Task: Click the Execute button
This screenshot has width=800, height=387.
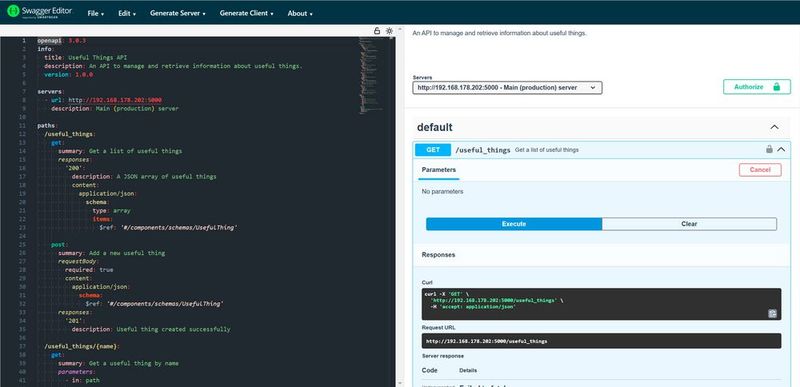Action: [x=514, y=224]
